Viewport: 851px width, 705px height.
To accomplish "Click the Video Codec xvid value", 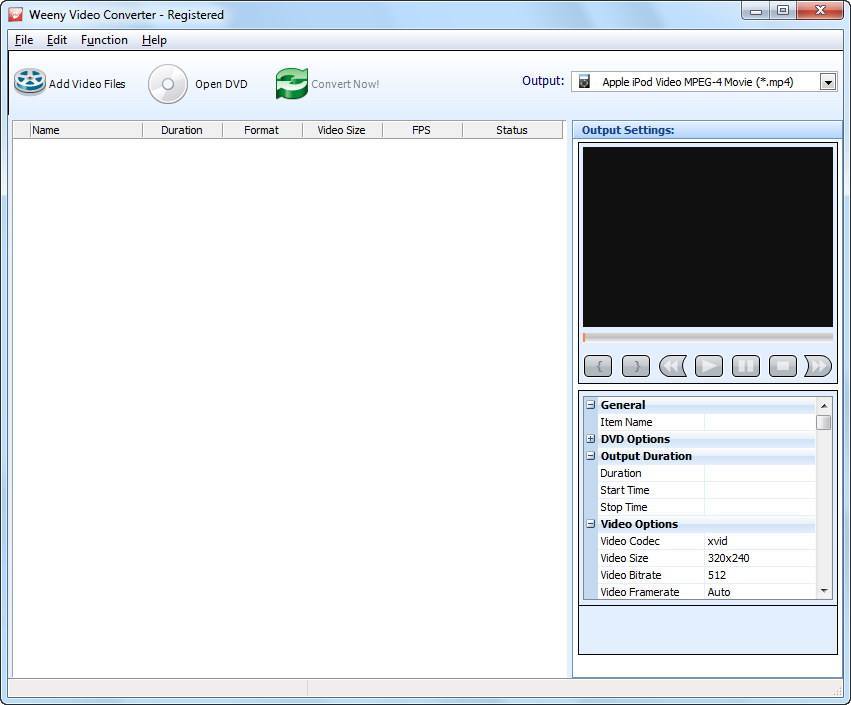I will (719, 541).
